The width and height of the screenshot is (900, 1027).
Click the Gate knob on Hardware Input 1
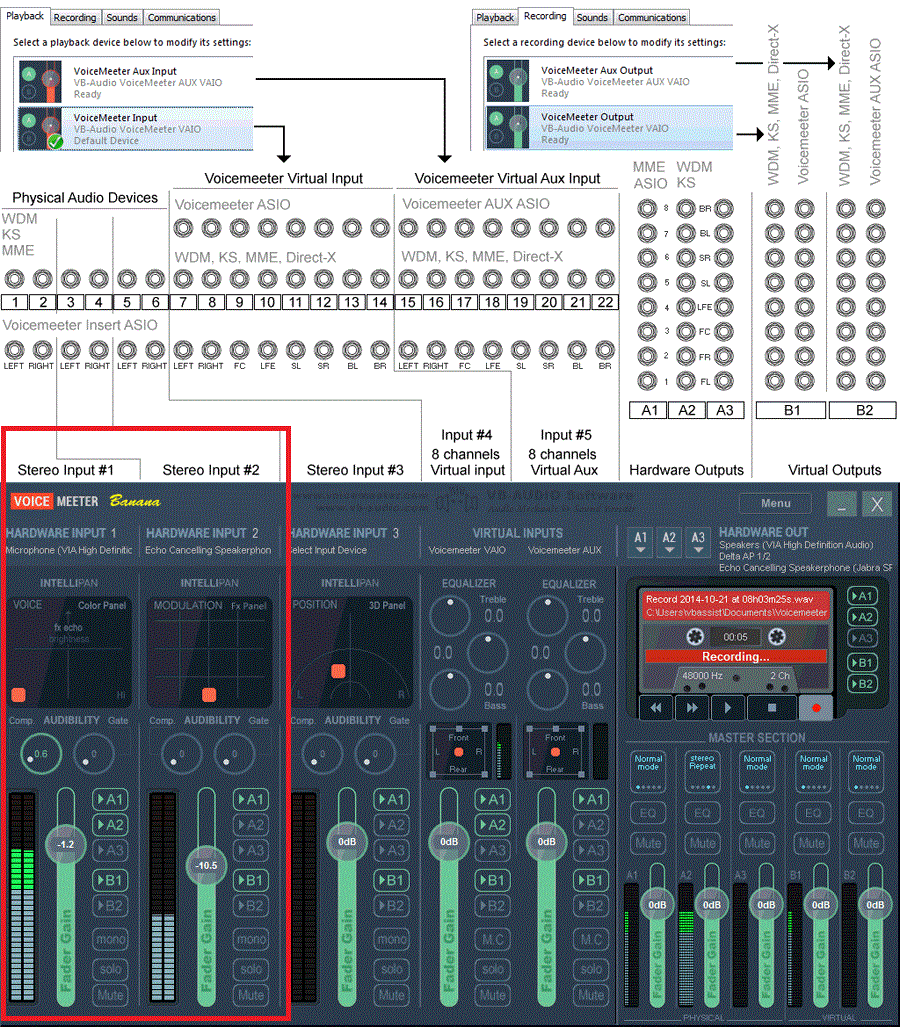coord(94,754)
